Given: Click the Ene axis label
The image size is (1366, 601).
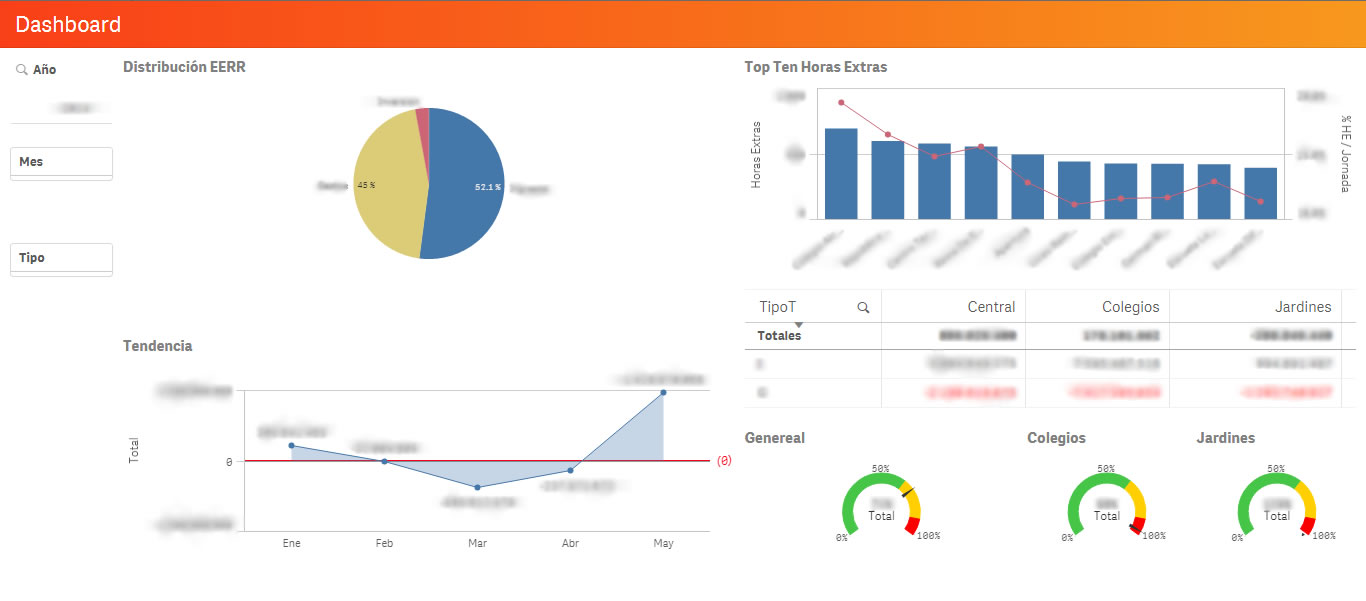Looking at the screenshot, I should click(291, 543).
